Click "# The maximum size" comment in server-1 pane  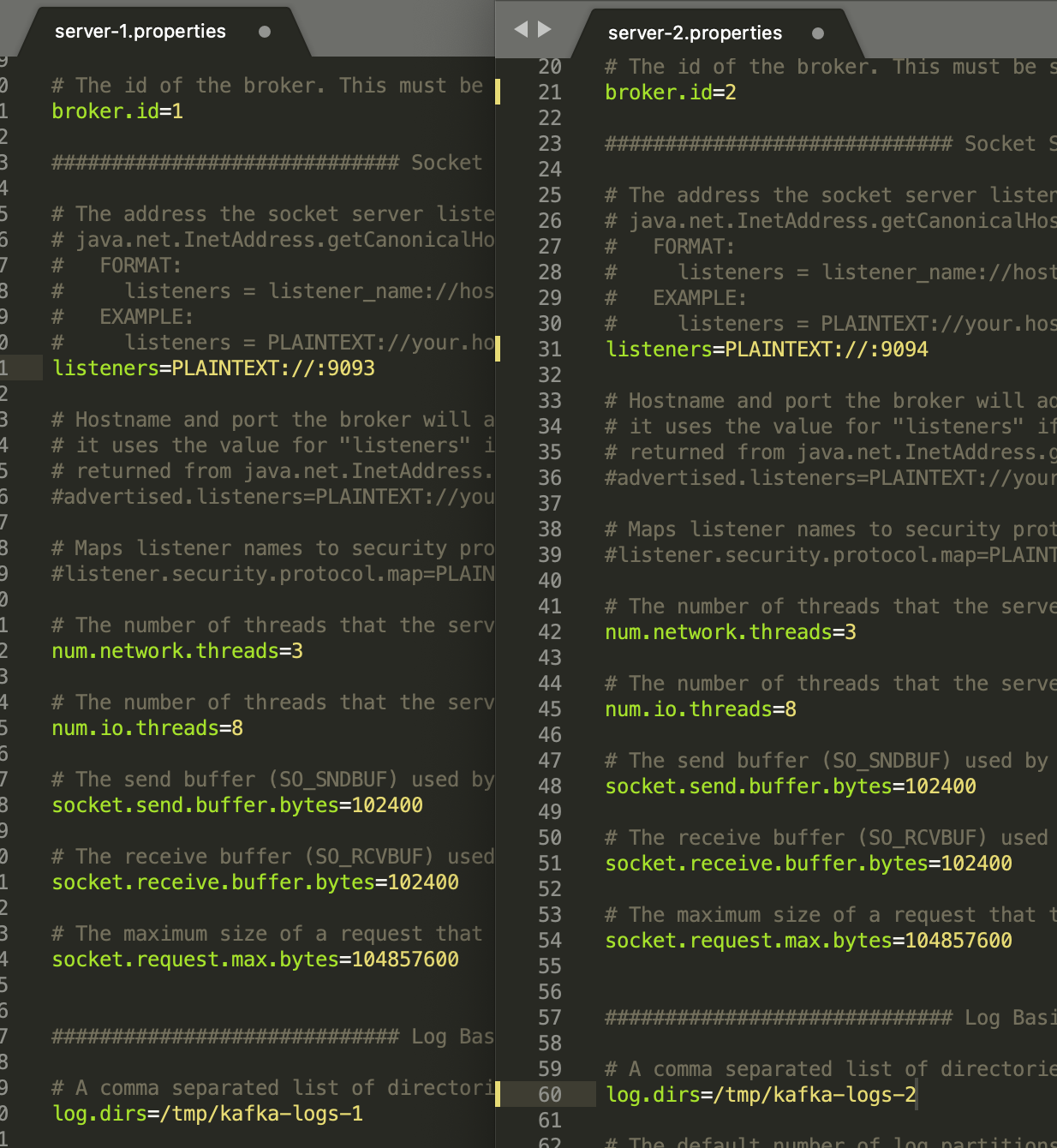tap(267, 934)
